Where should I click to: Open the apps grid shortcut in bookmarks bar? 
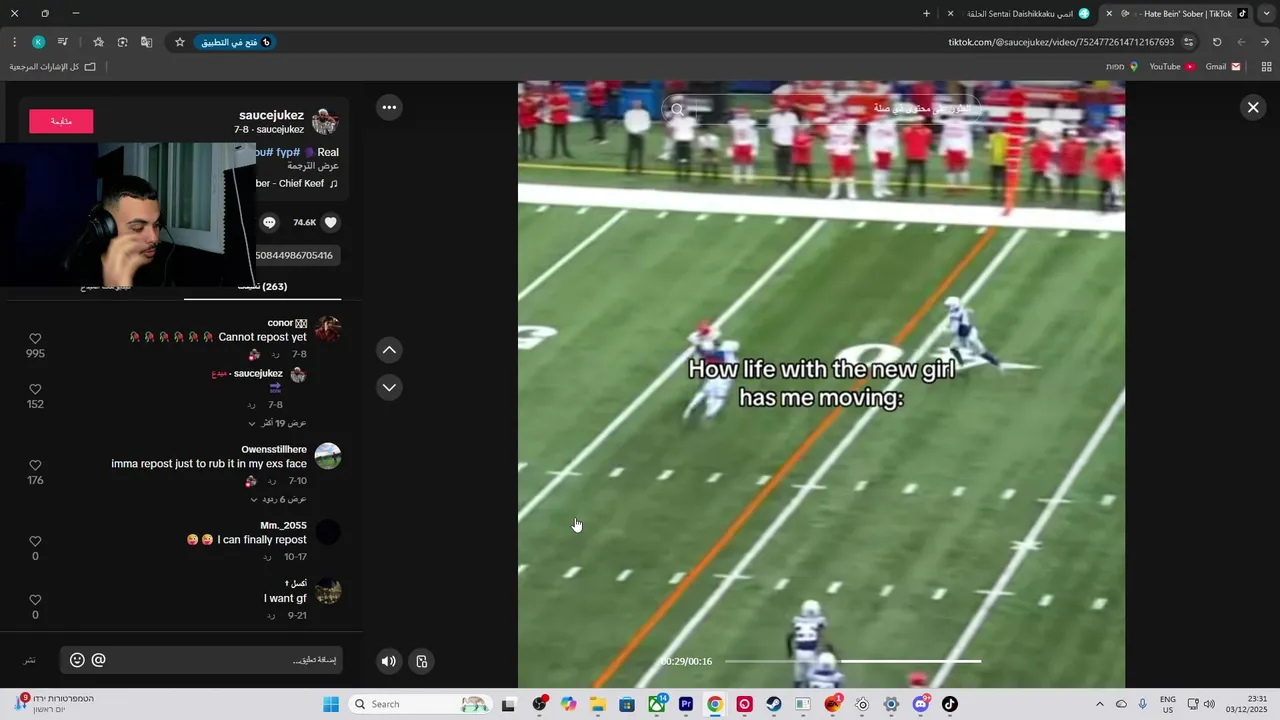(1266, 66)
